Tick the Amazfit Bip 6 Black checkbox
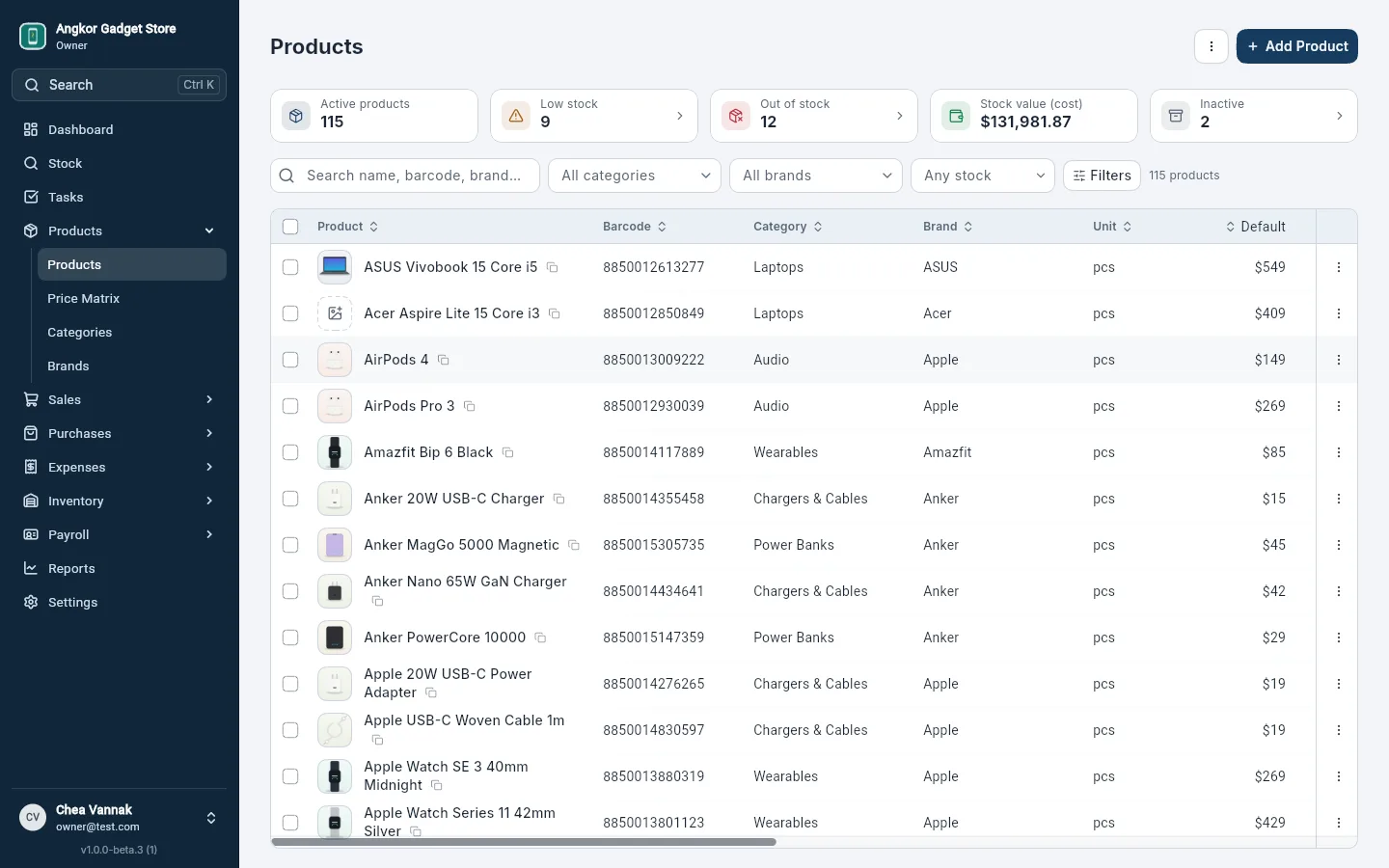The width and height of the screenshot is (1389, 868). point(290,452)
